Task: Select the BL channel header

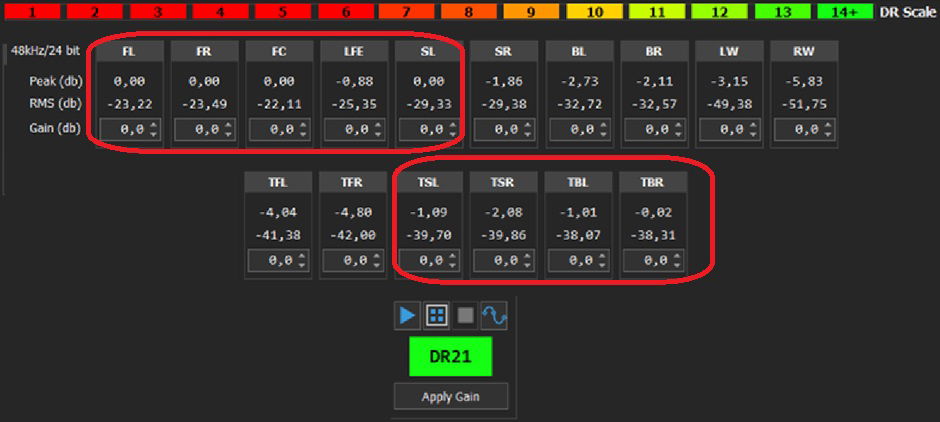Action: (579, 52)
